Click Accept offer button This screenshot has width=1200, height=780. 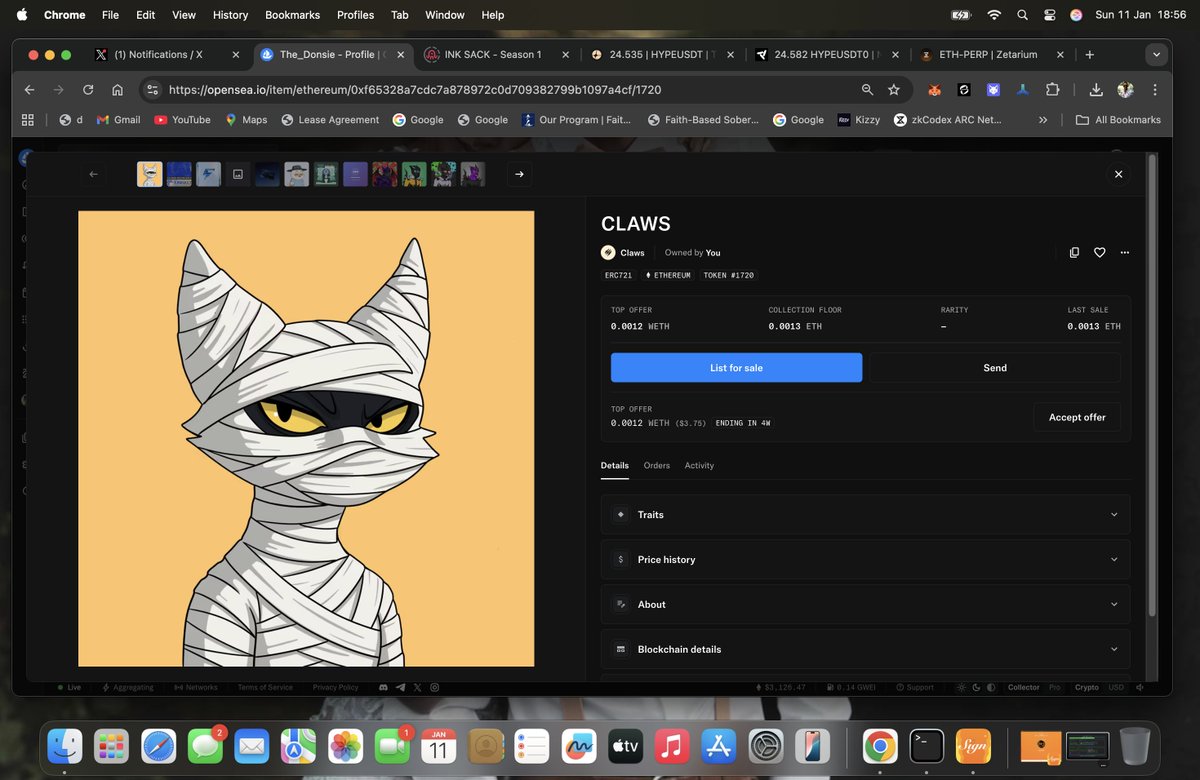(1077, 417)
